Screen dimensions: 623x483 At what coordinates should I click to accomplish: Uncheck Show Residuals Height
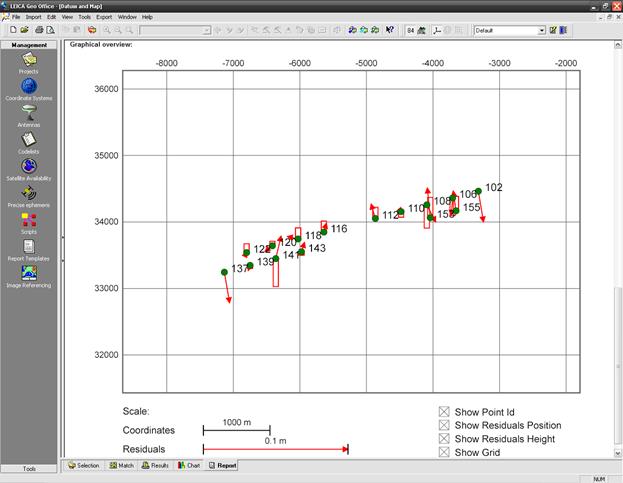coord(444,439)
